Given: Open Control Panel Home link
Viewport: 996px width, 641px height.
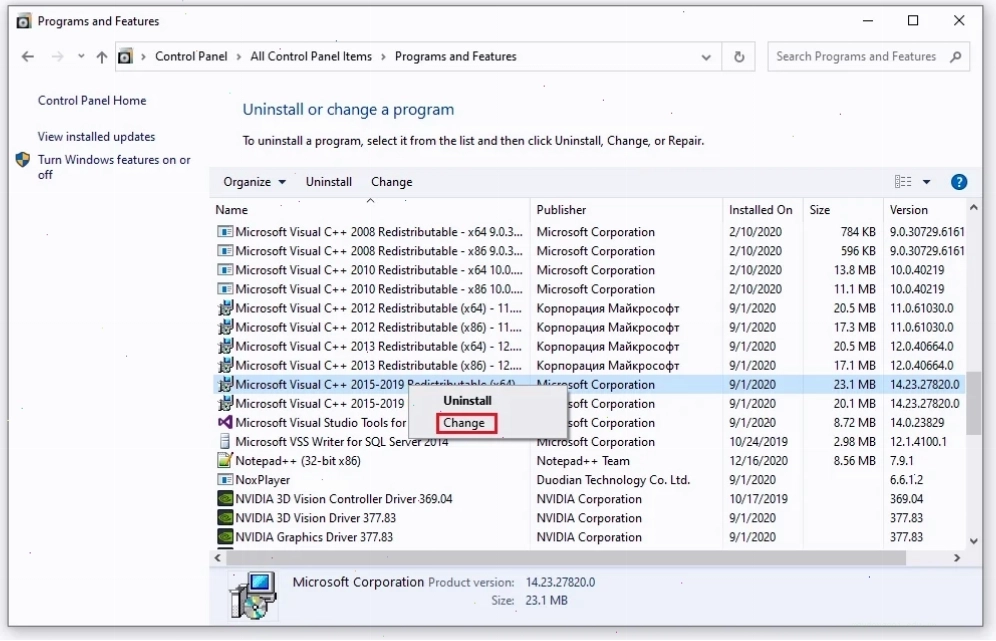Looking at the screenshot, I should [91, 100].
